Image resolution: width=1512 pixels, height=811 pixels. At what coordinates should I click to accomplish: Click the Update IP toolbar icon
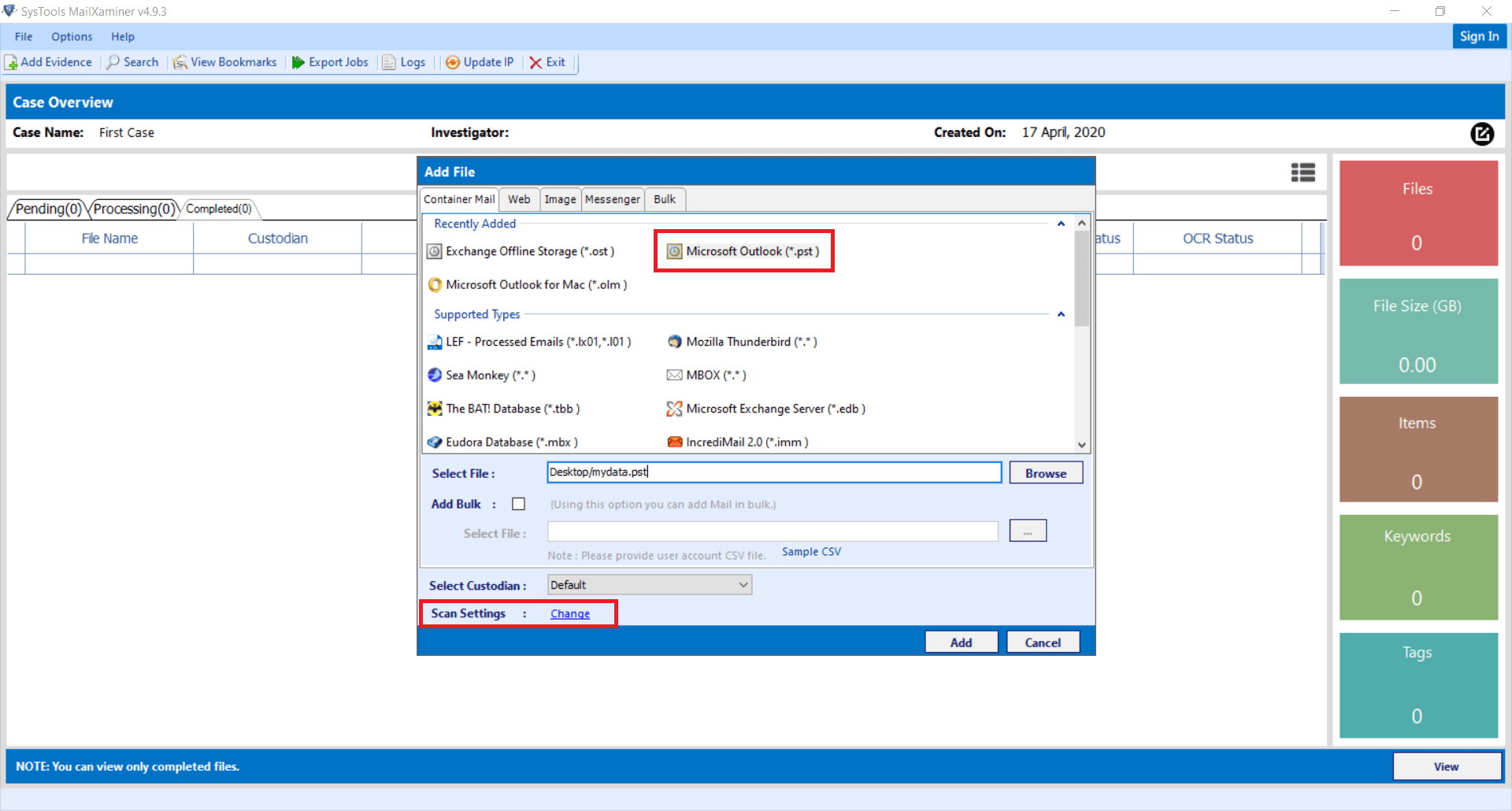453,62
